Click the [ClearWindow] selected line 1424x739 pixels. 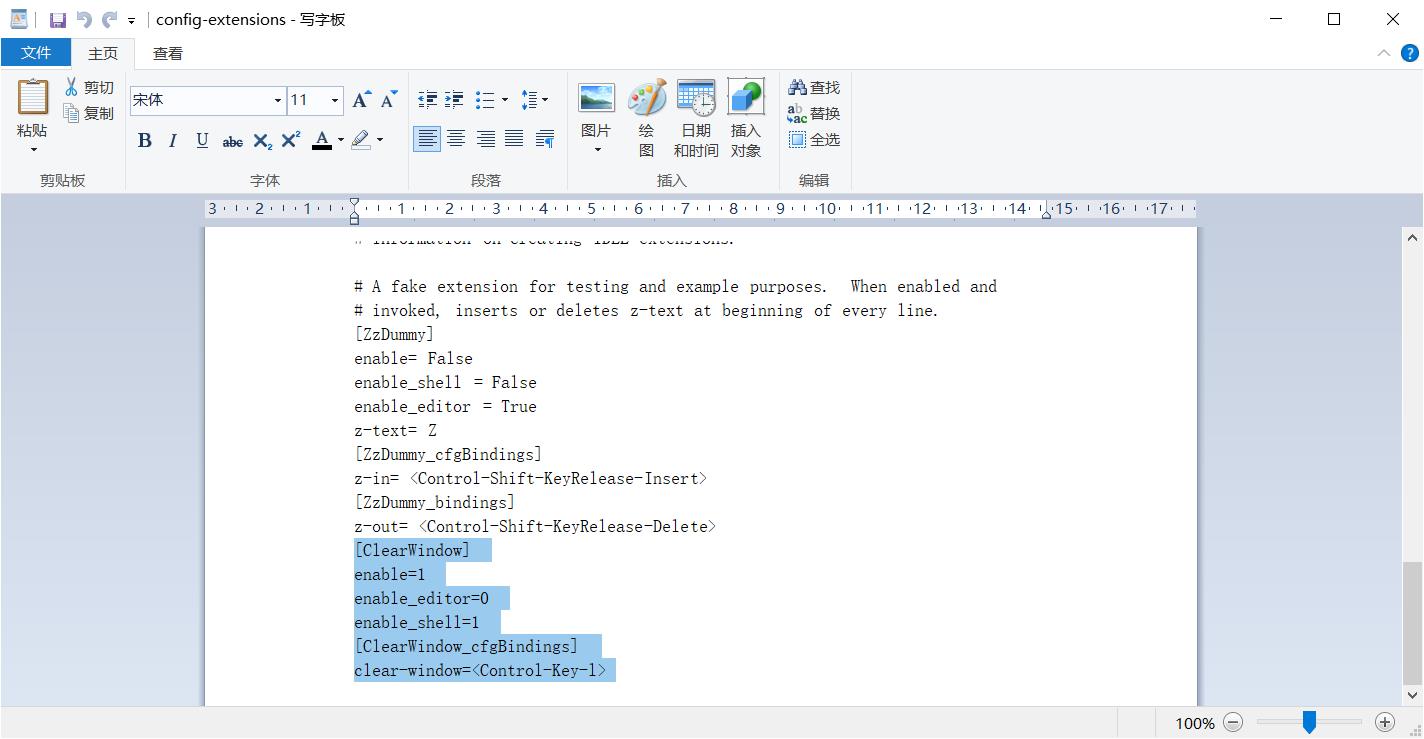(x=412, y=551)
